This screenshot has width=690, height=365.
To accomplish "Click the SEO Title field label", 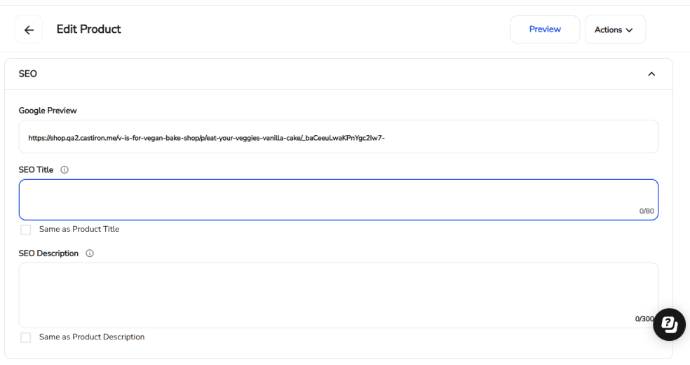I will pyautogui.click(x=36, y=170).
